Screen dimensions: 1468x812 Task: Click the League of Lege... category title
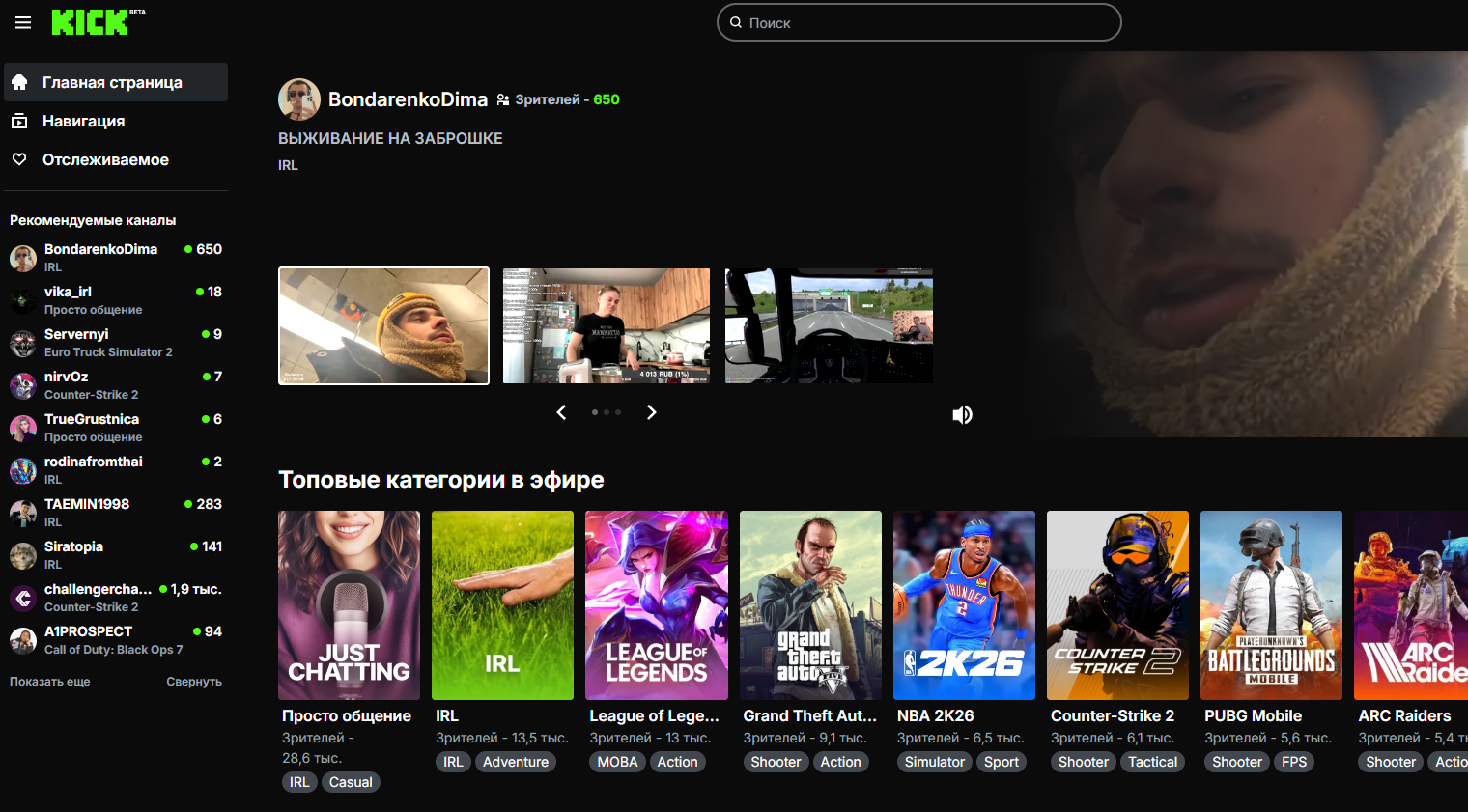[655, 715]
